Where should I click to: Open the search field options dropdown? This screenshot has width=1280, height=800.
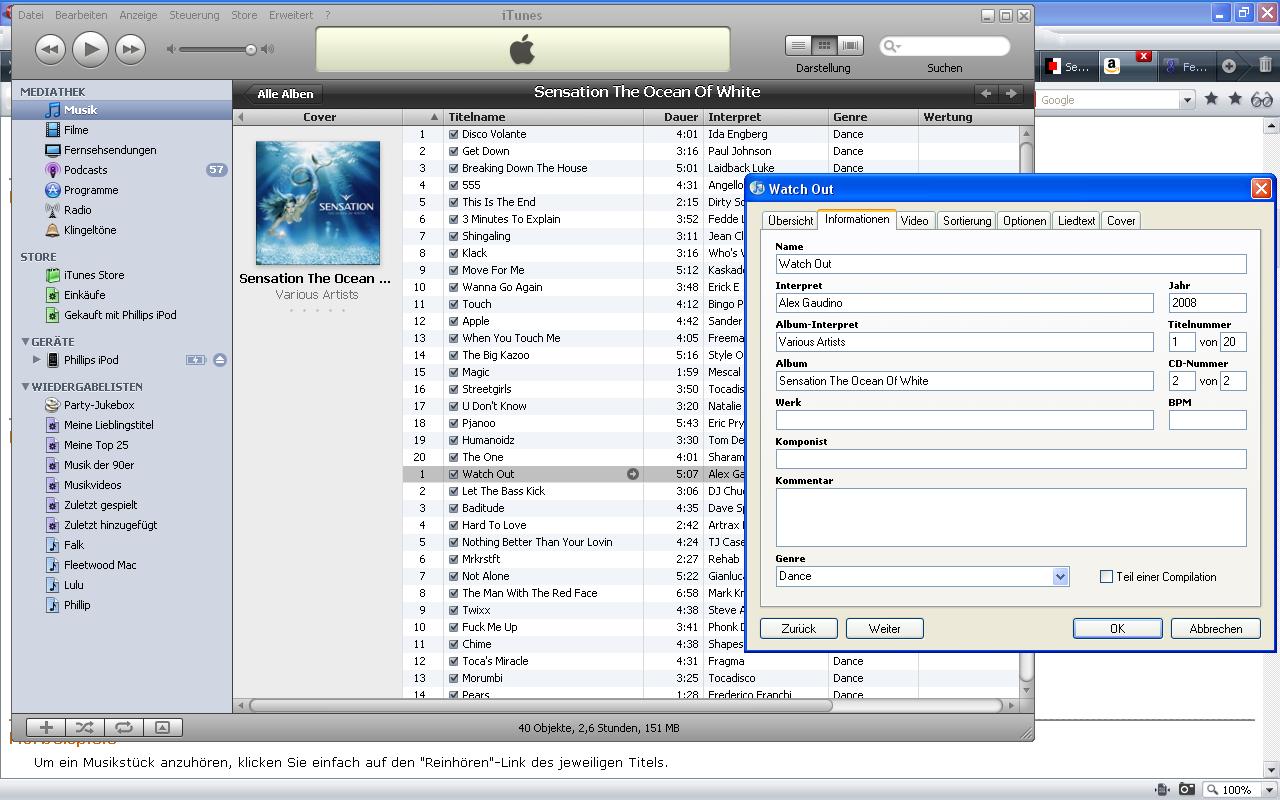tap(891, 46)
